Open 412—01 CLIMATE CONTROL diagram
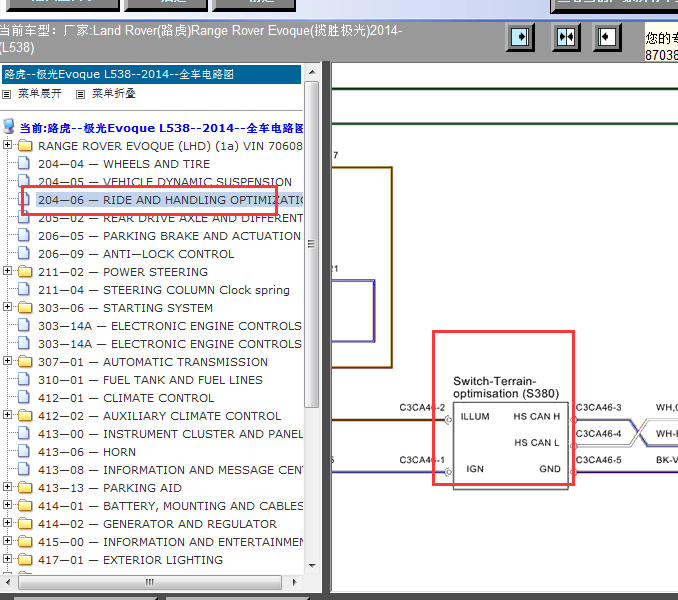 coord(126,398)
